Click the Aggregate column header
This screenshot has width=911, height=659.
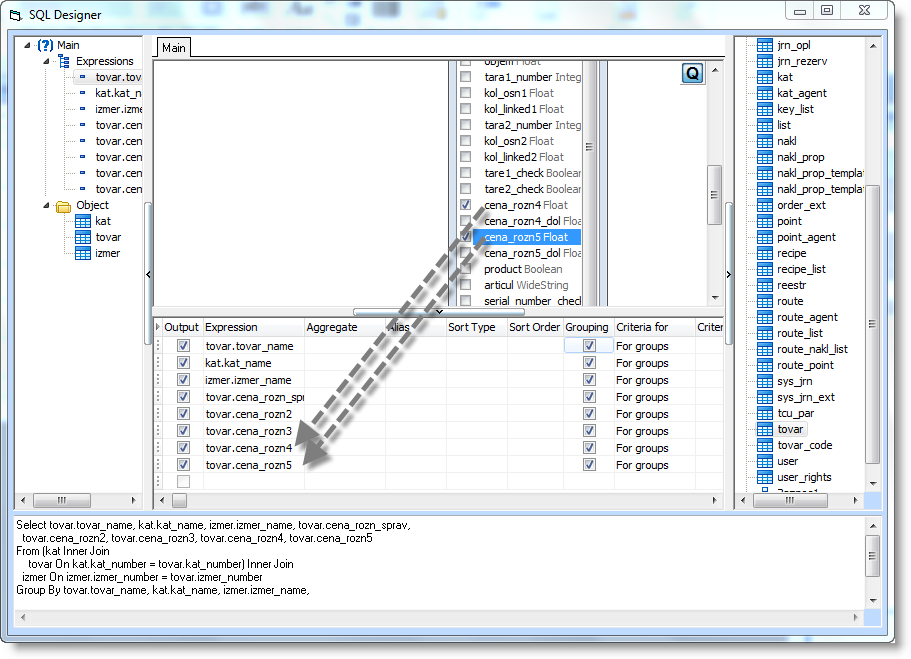pos(345,327)
